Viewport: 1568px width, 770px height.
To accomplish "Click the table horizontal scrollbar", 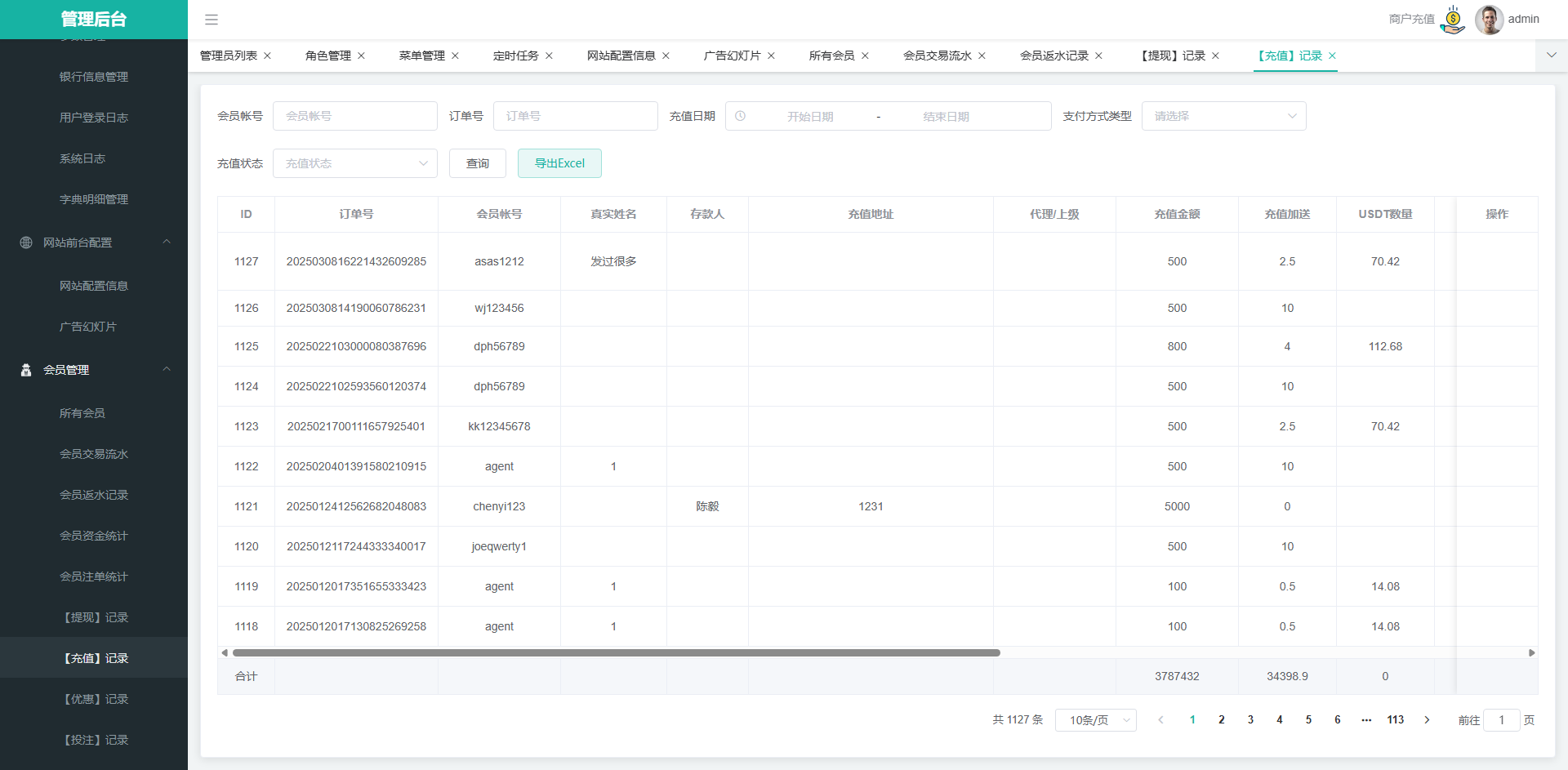I will point(616,652).
